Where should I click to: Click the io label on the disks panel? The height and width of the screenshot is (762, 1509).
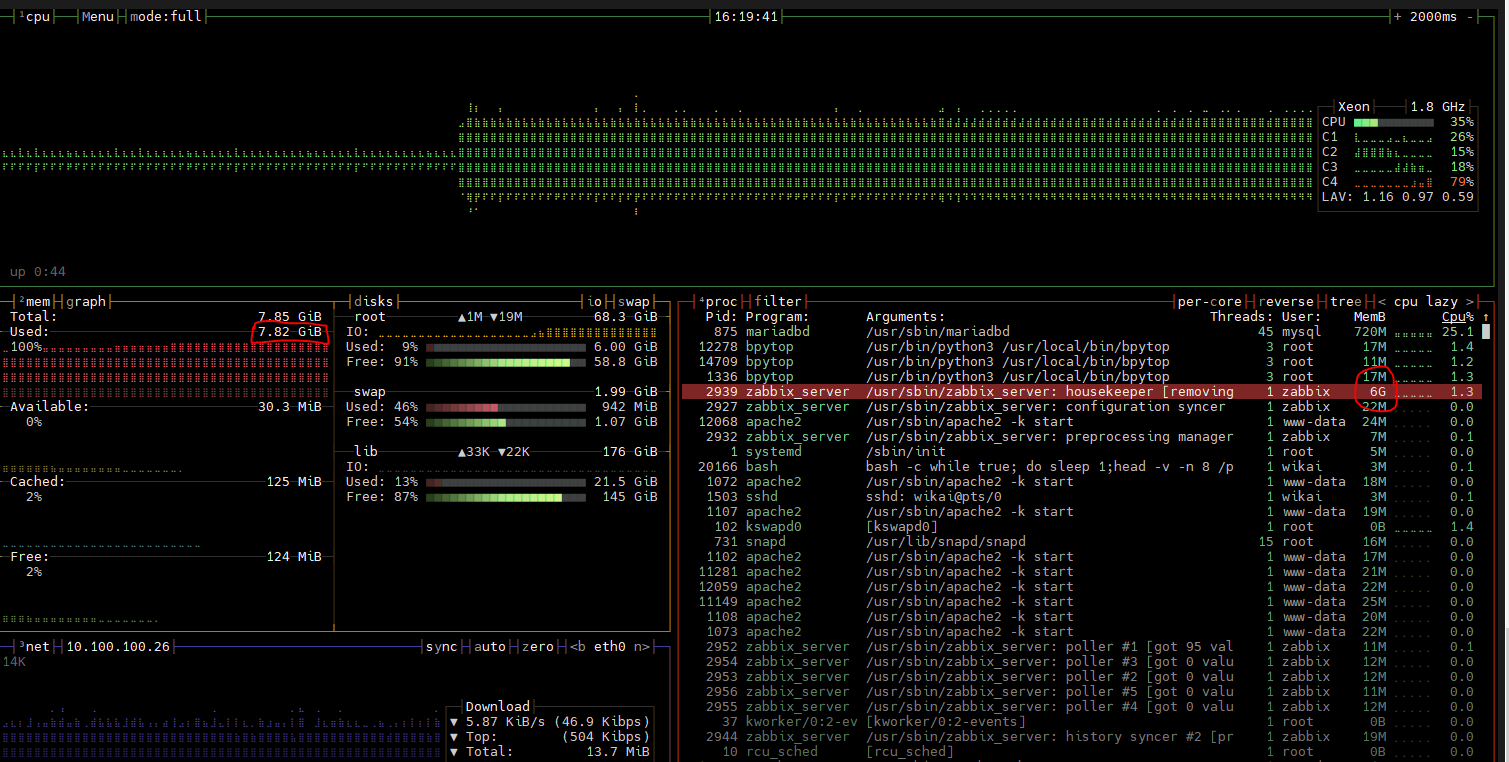click(595, 300)
